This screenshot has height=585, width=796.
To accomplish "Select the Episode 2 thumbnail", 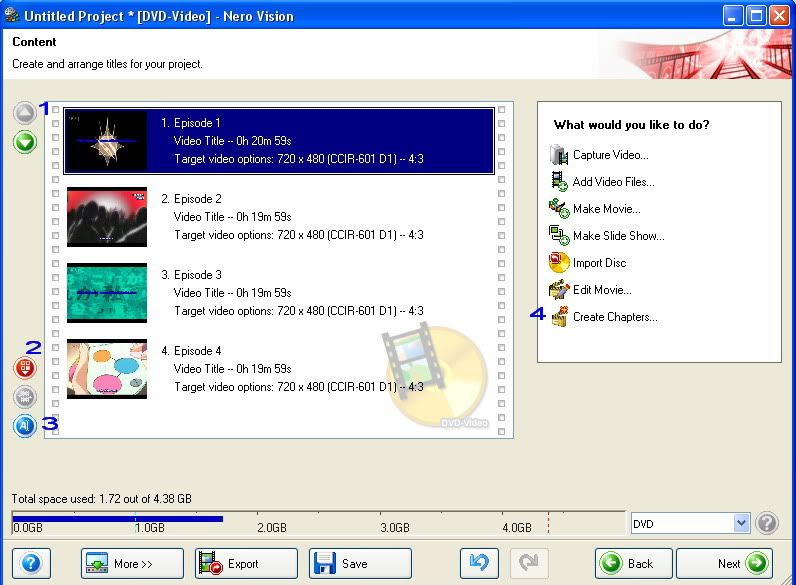I will tap(107, 217).
